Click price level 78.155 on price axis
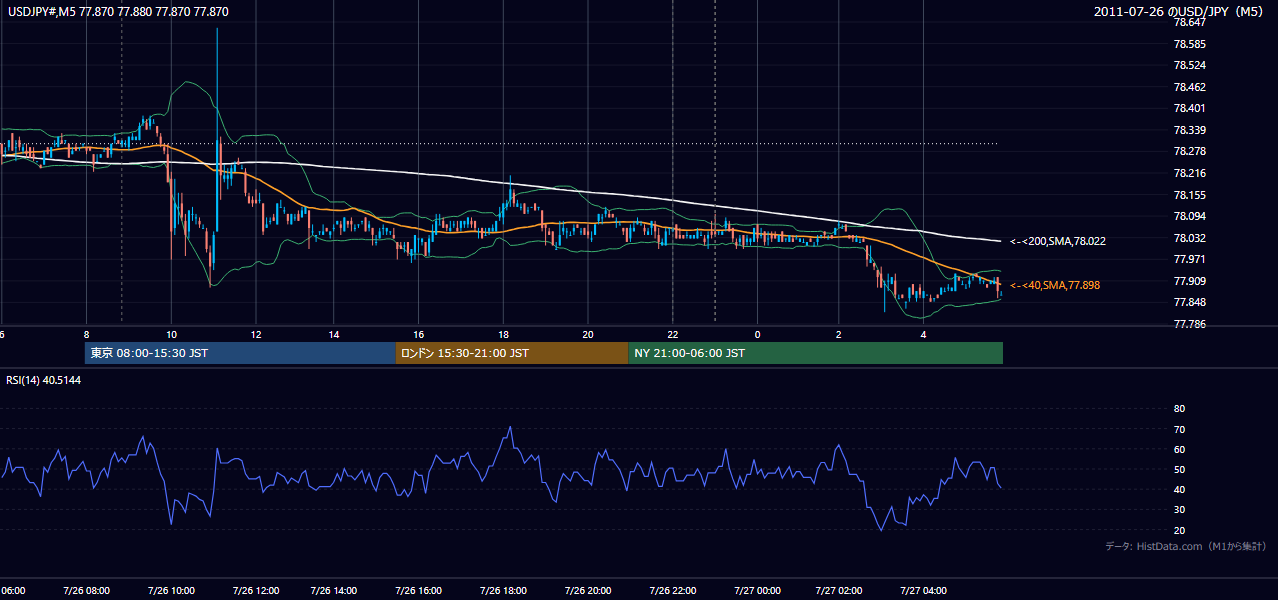 click(x=1189, y=195)
